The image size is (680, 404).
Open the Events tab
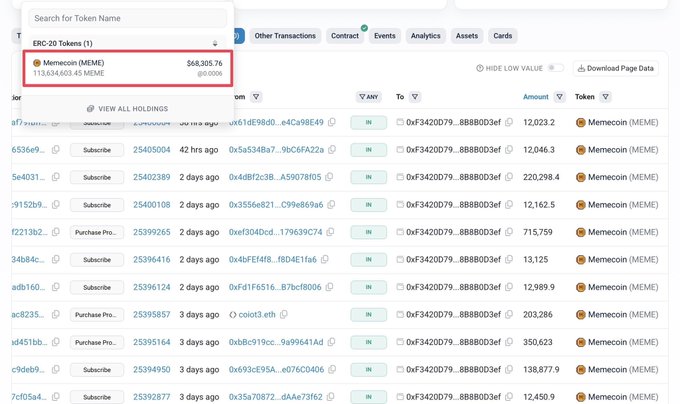[x=385, y=36]
